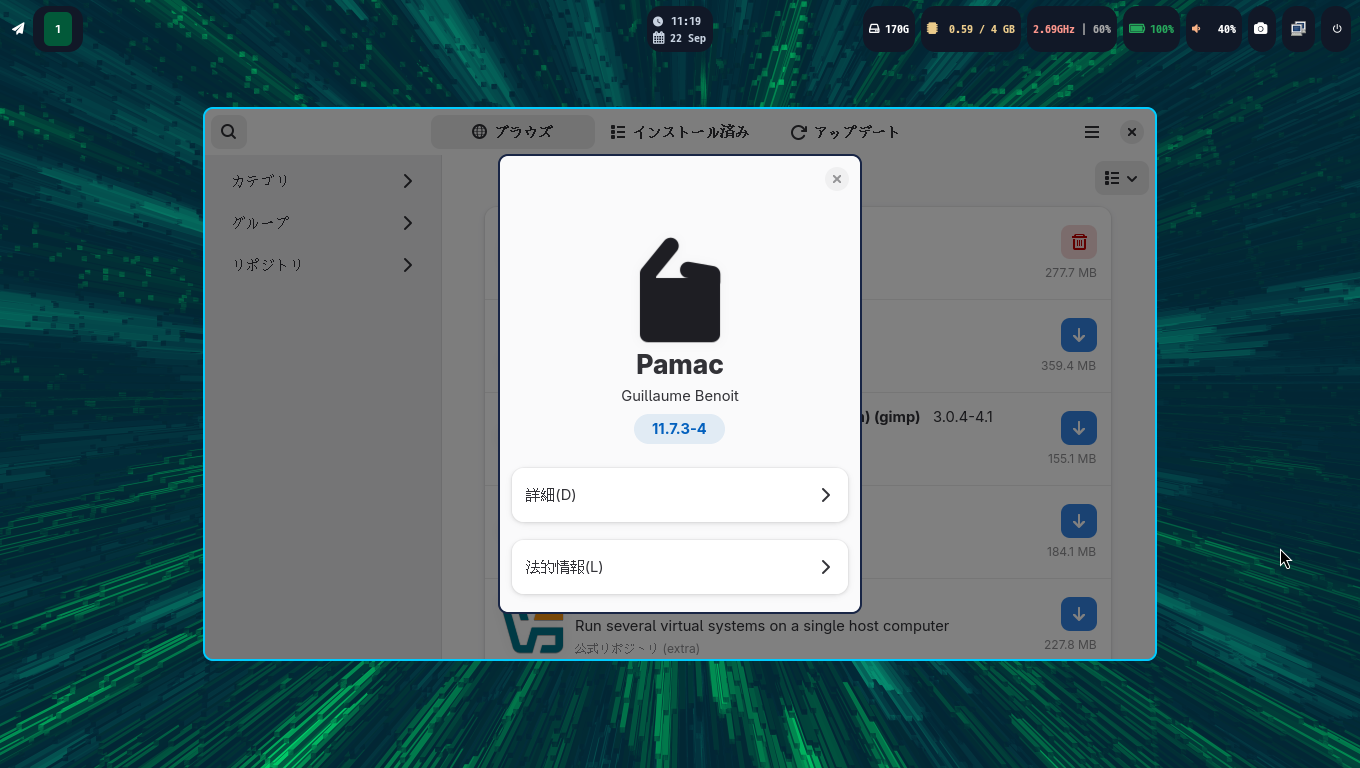Expand the グループ sidebar row
The height and width of the screenshot is (768, 1360).
[323, 223]
